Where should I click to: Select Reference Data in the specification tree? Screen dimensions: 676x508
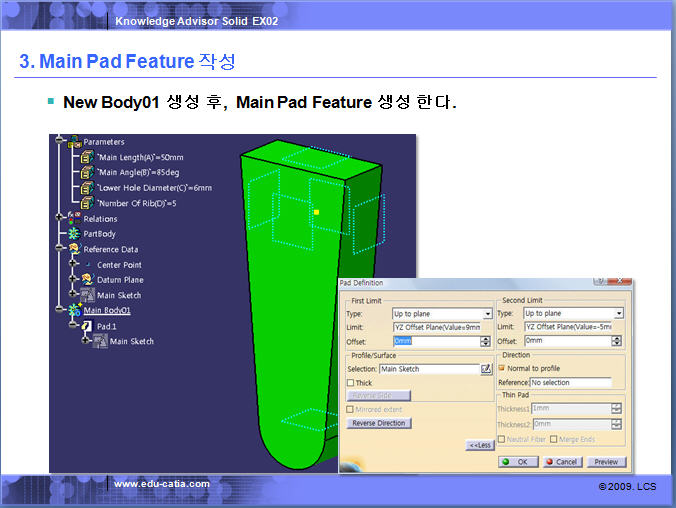(x=110, y=249)
